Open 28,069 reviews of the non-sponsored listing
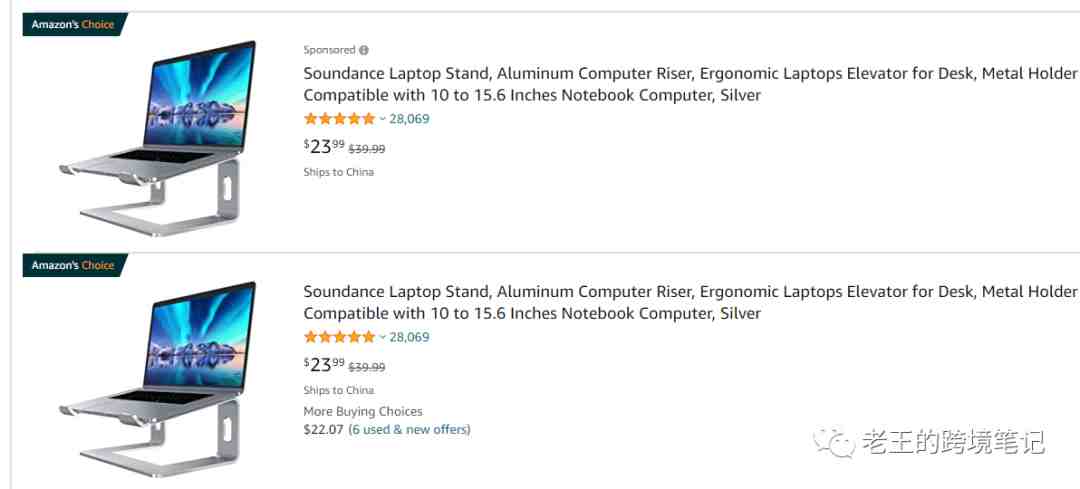This screenshot has width=1080, height=489. [409, 337]
